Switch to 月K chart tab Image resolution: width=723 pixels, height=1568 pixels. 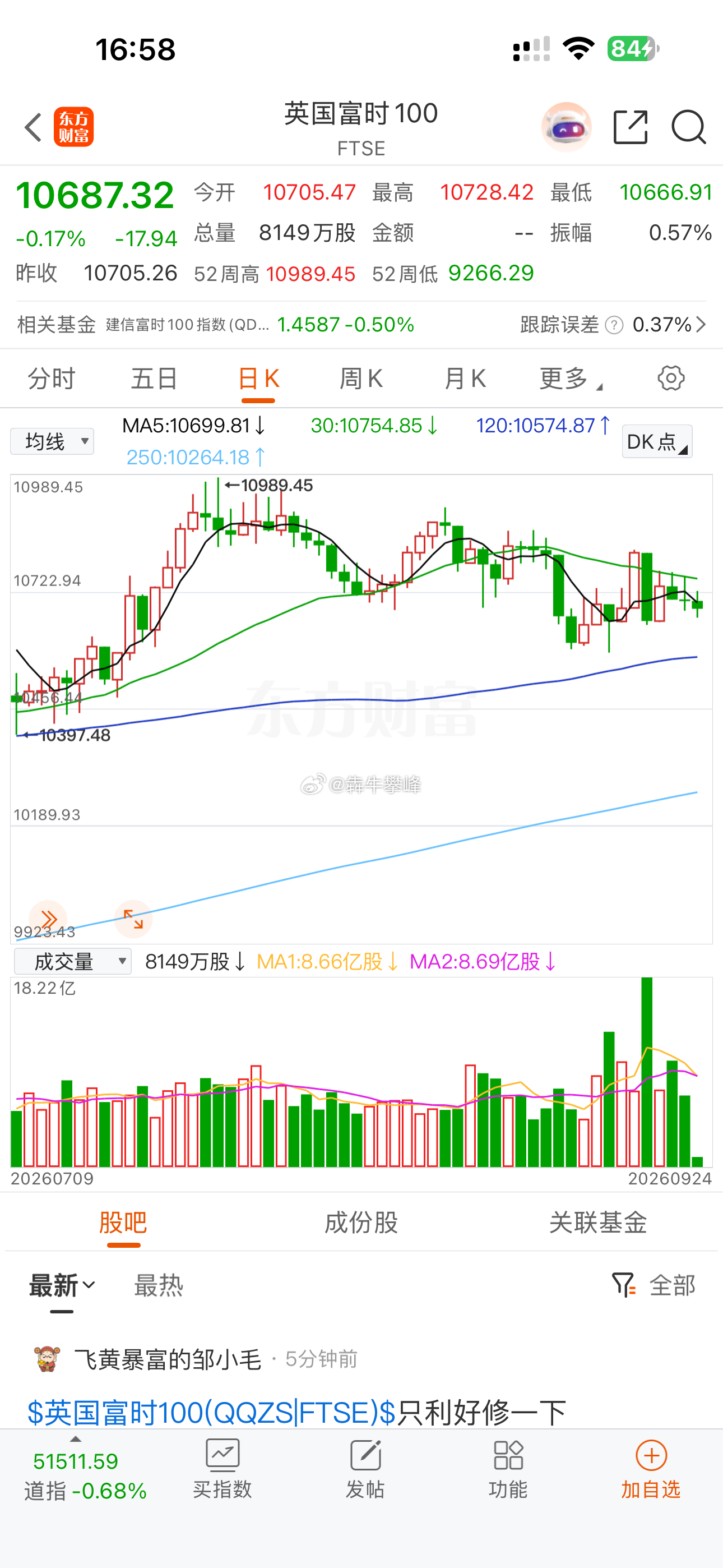coord(465,379)
